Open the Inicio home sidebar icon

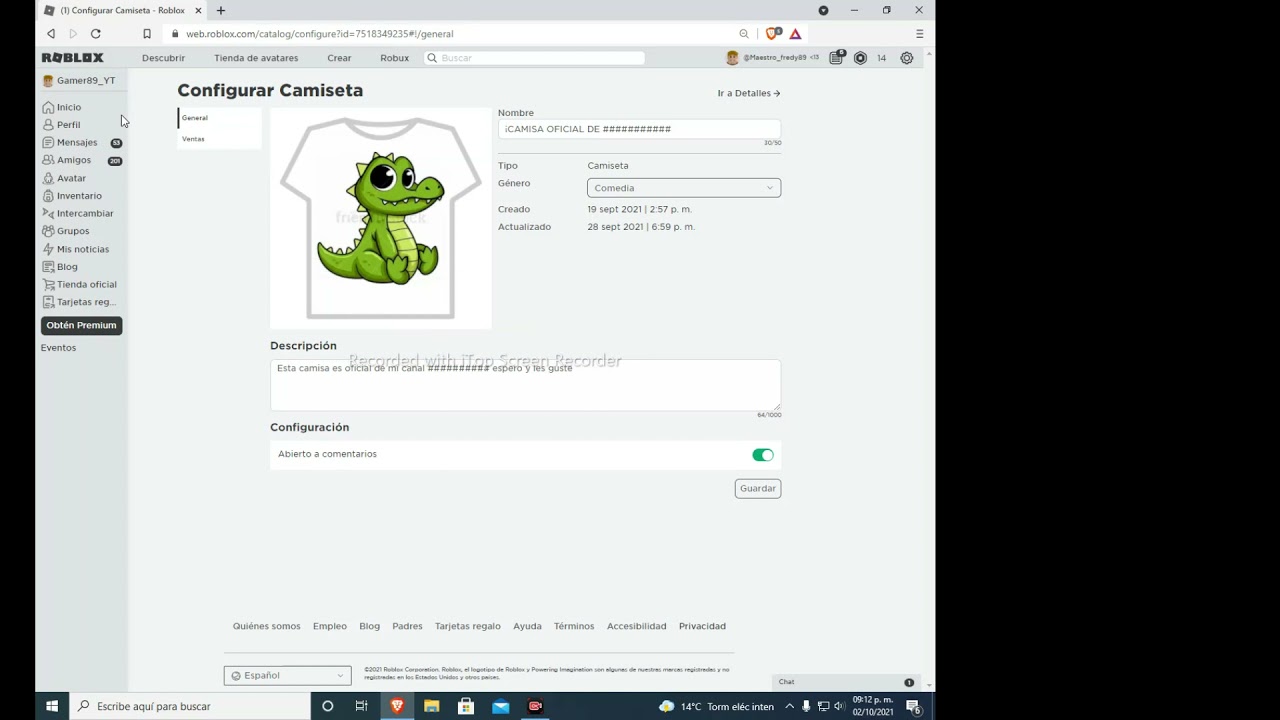click(x=48, y=107)
